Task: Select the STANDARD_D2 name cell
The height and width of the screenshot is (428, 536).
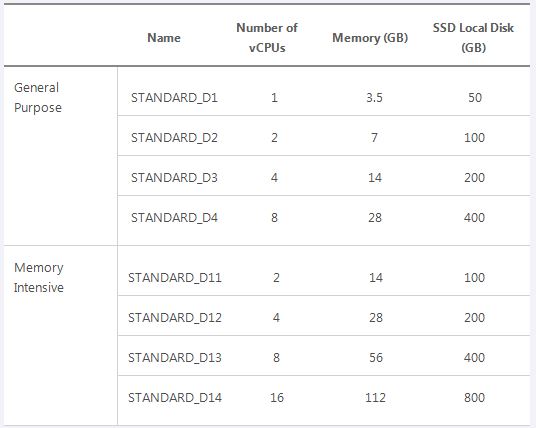Action: click(x=174, y=138)
